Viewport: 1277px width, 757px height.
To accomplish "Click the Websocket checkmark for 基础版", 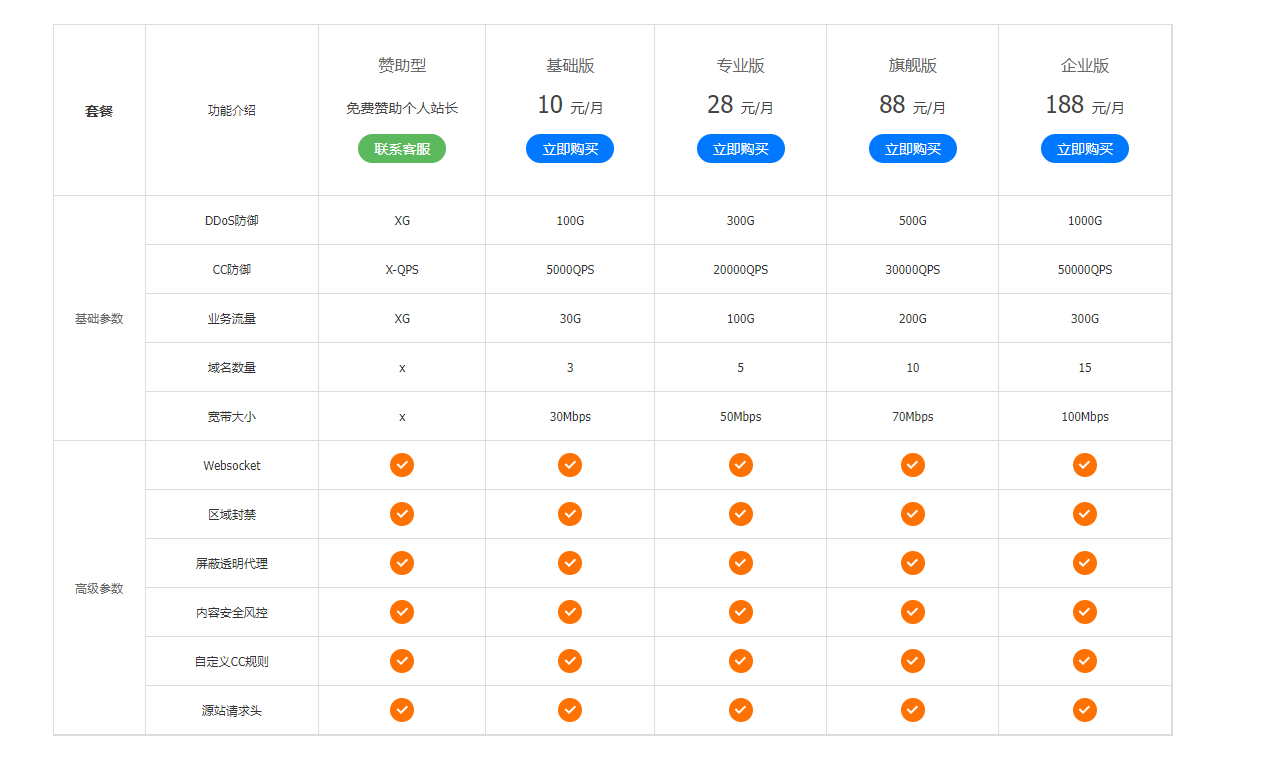I will pos(570,465).
